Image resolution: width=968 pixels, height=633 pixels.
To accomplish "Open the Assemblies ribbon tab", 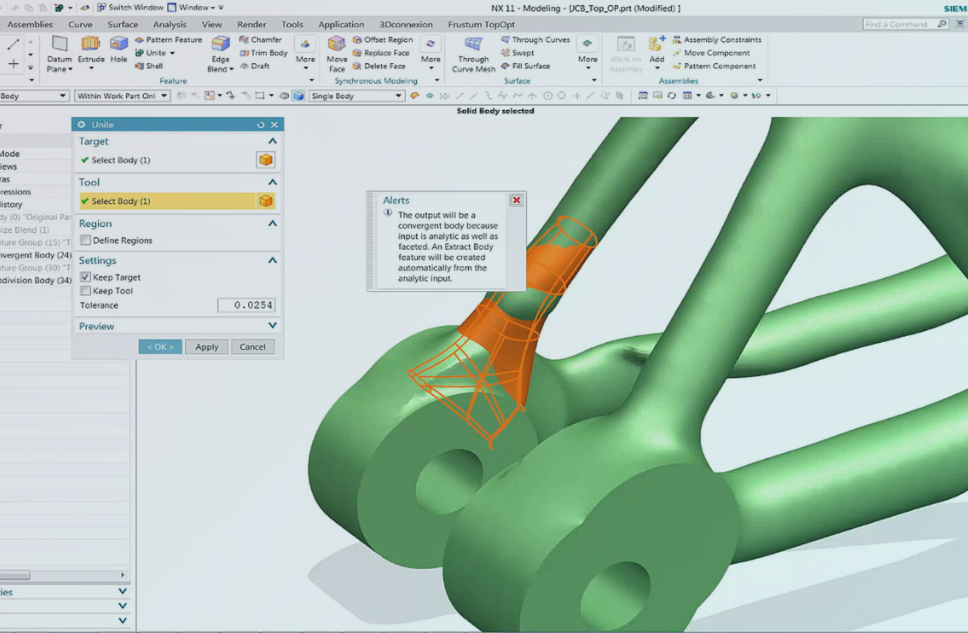I will coord(30,24).
